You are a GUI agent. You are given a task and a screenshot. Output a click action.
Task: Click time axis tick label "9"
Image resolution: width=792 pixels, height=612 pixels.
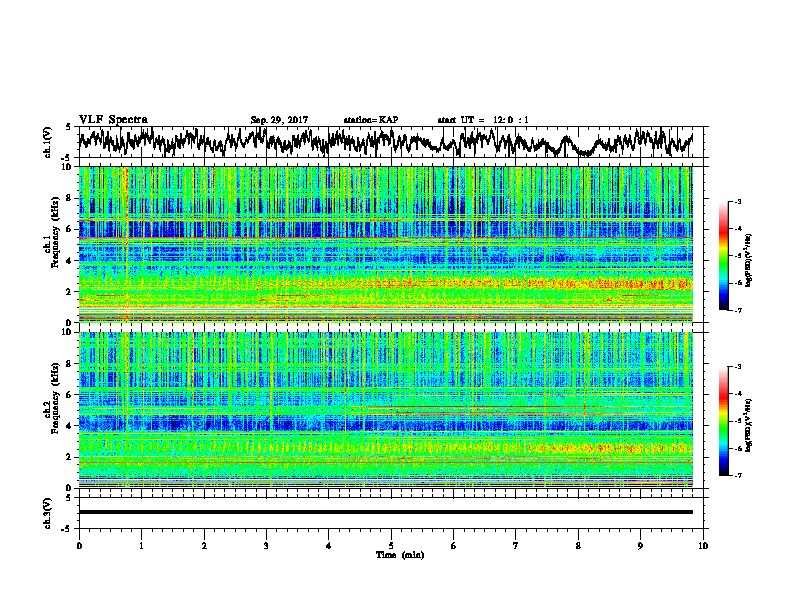pos(640,546)
